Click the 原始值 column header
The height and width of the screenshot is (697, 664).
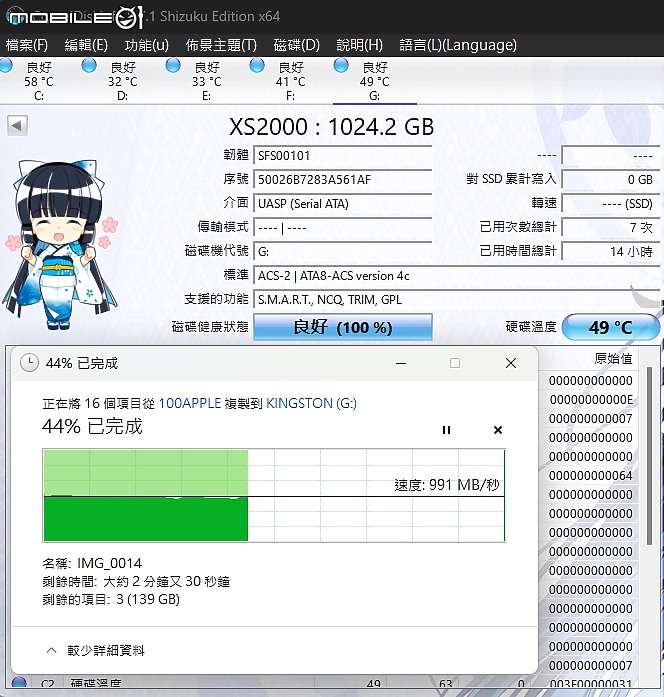point(613,358)
